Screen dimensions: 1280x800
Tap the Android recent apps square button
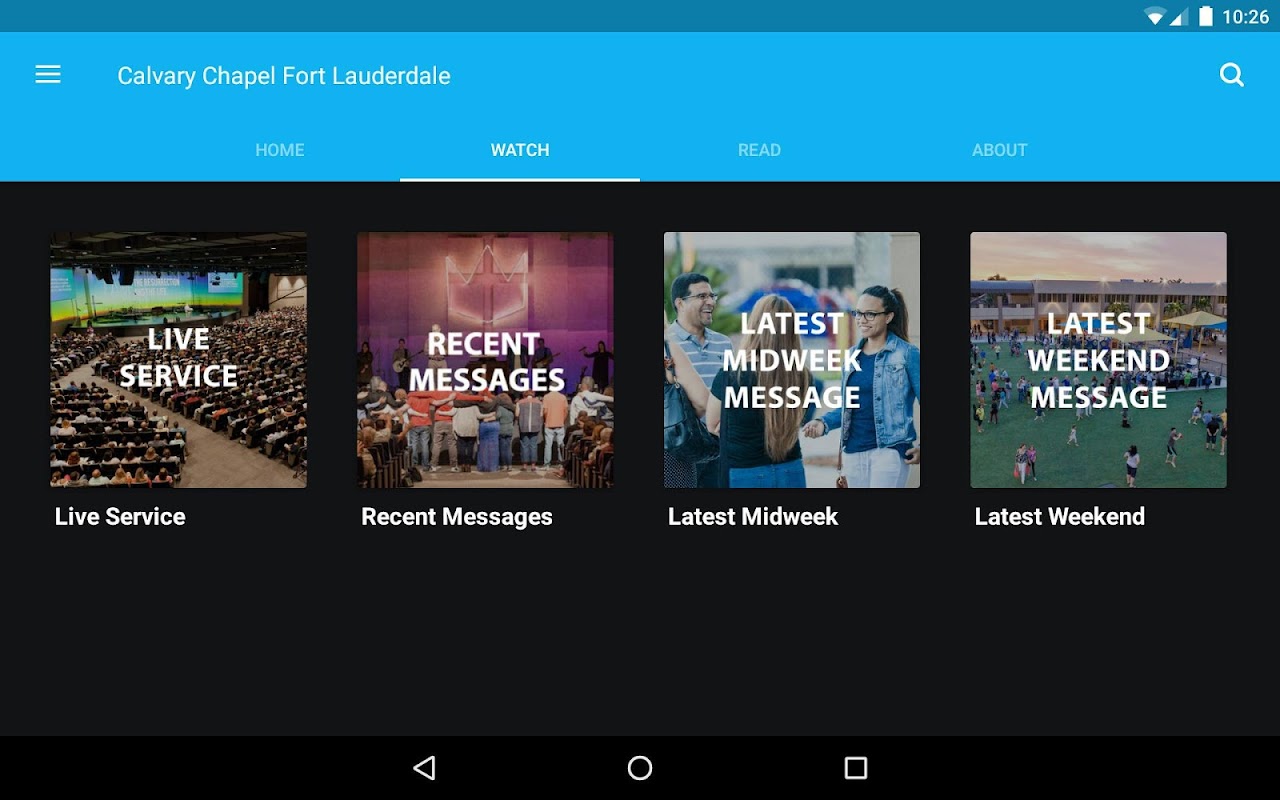tap(856, 768)
